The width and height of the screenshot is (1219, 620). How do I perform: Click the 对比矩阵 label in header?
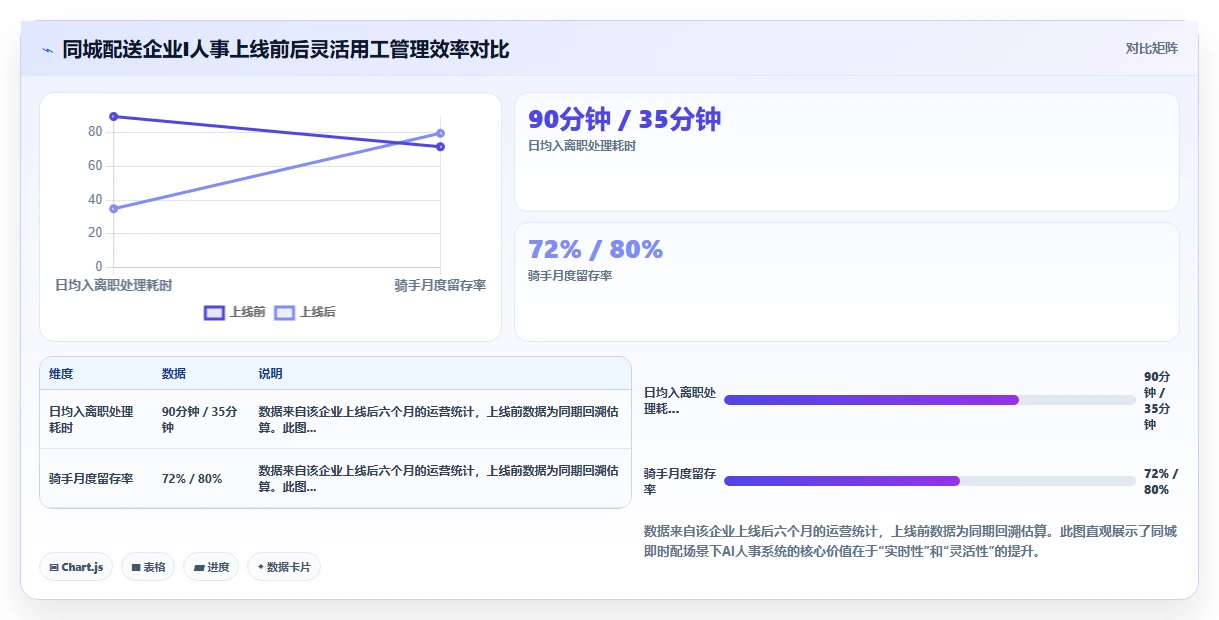click(1151, 48)
